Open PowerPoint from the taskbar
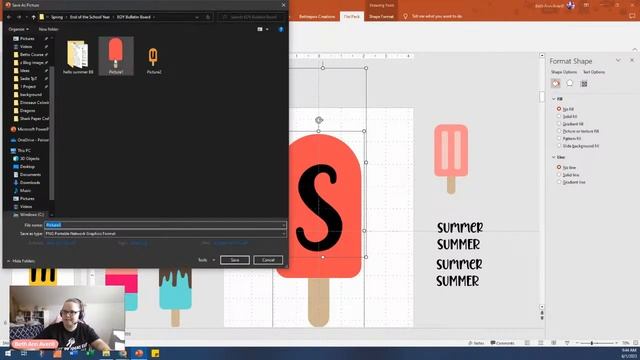 point(139,353)
